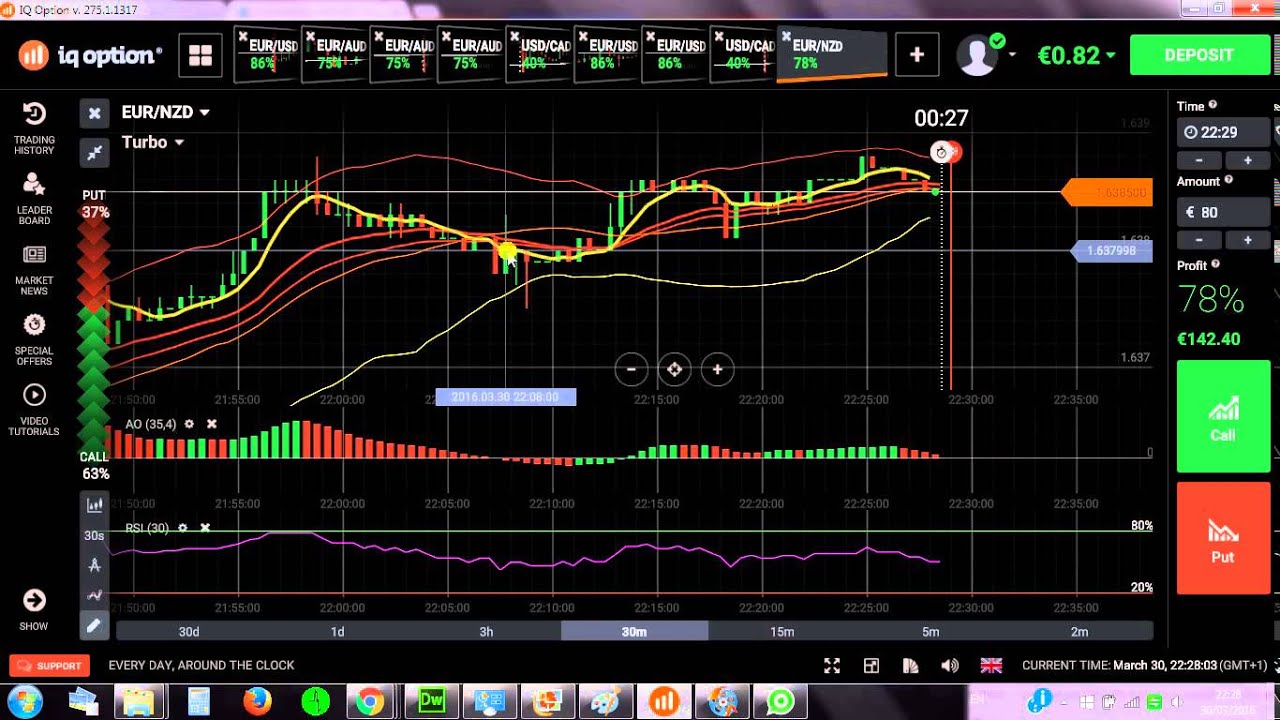Expand the chart with diagonal arrows icon
The image size is (1280, 720).
click(x=94, y=152)
